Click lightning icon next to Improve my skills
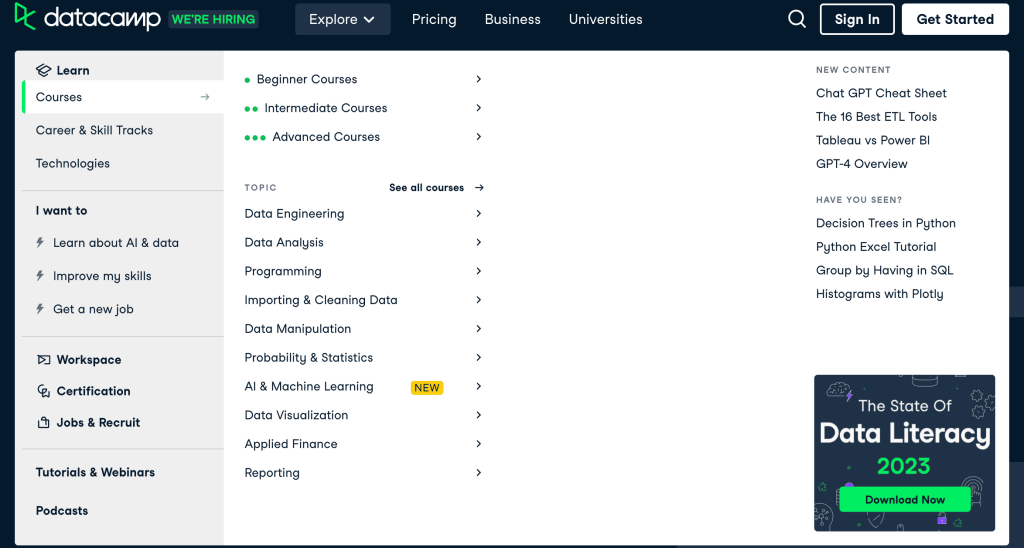This screenshot has width=1024, height=548. (40, 276)
